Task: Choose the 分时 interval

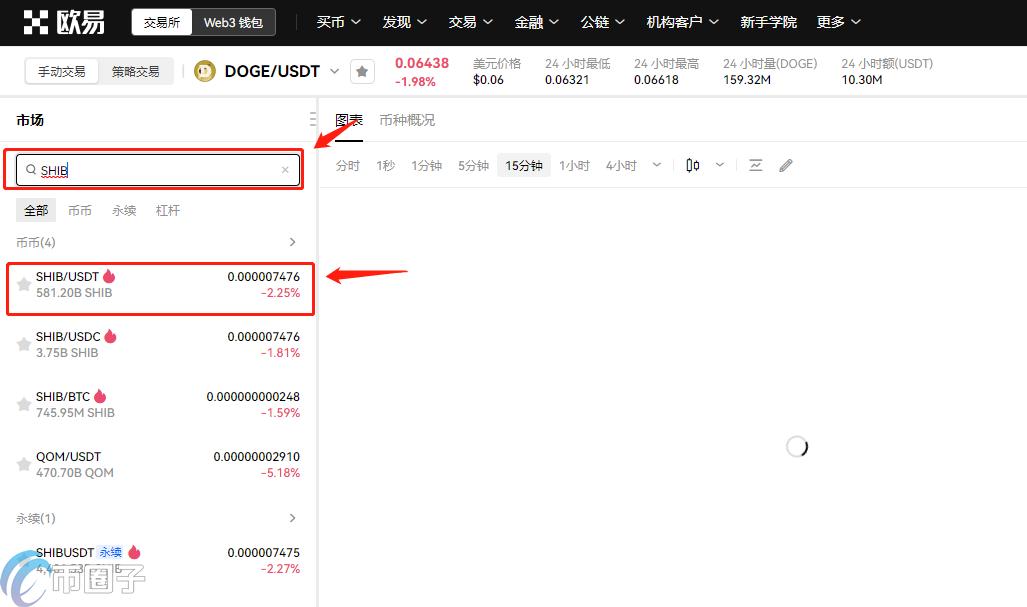Action: (348, 166)
